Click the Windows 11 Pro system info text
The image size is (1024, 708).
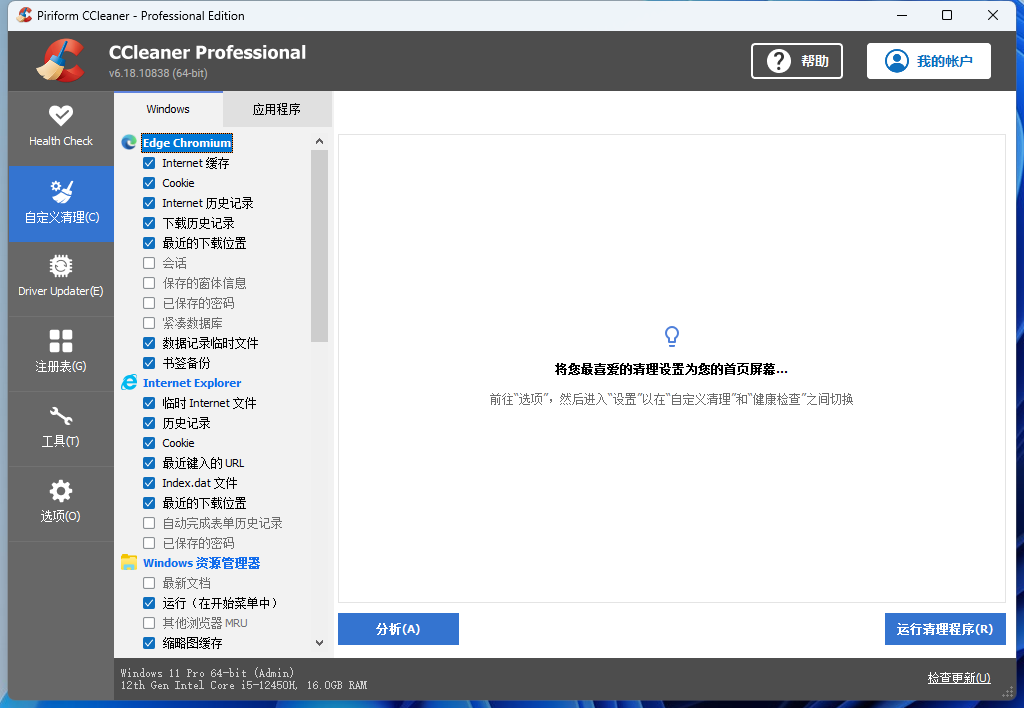[207, 673]
